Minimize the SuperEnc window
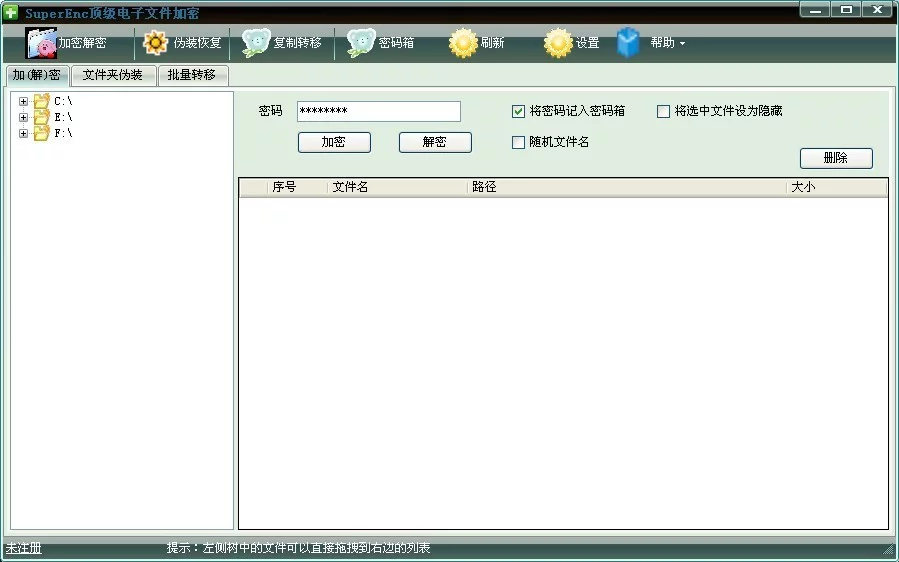Screen dimensions: 899x562 click(x=815, y=9)
